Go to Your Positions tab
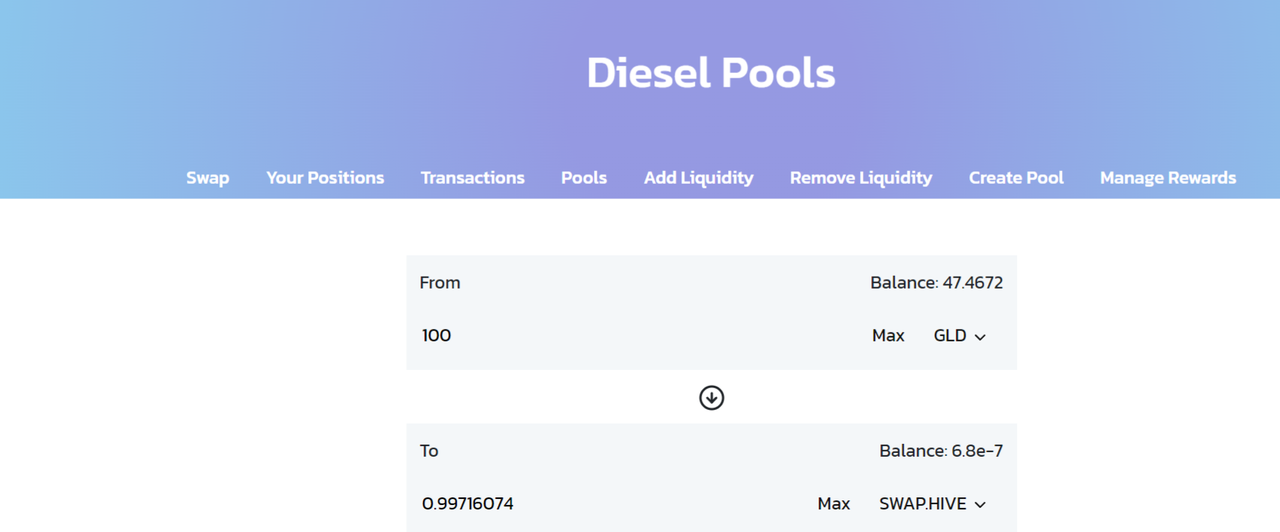Image resolution: width=1280 pixels, height=532 pixels. (325, 178)
